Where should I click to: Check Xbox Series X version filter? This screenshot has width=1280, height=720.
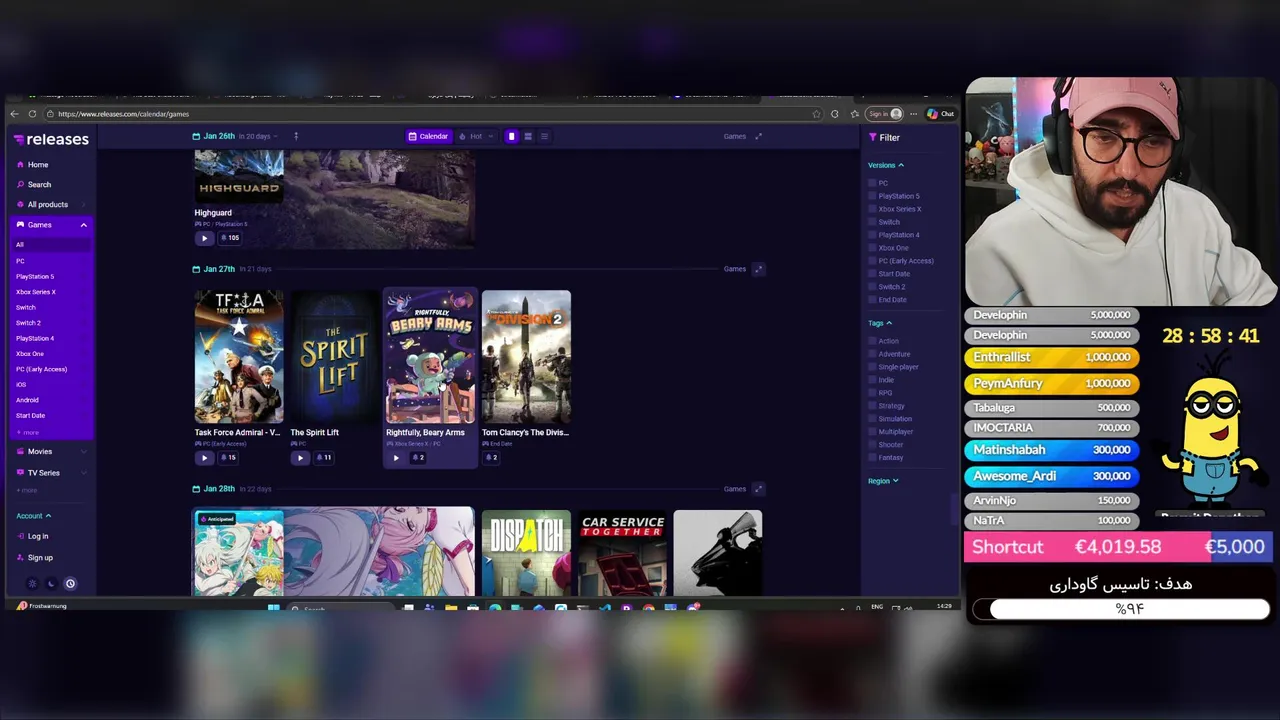click(872, 209)
